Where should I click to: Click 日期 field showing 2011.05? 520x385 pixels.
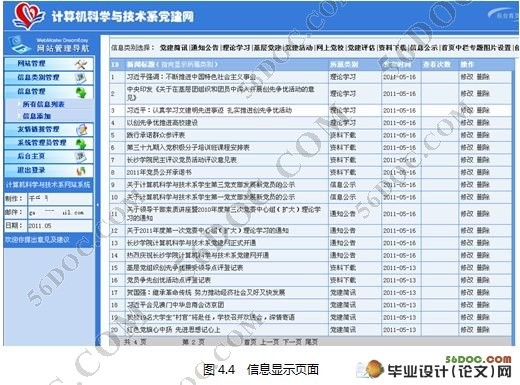pyautogui.click(x=60, y=226)
